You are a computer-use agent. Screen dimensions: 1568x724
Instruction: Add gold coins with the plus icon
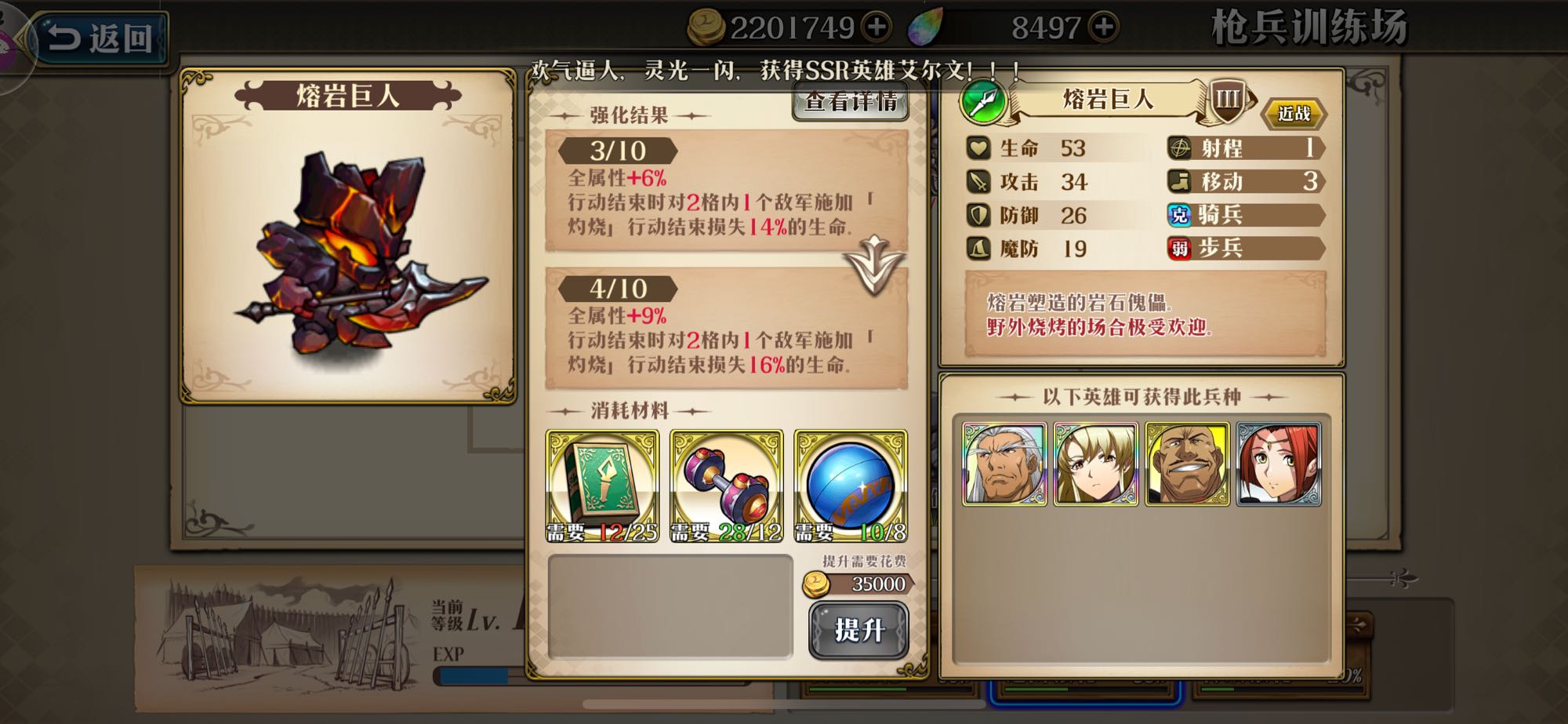pos(876,27)
